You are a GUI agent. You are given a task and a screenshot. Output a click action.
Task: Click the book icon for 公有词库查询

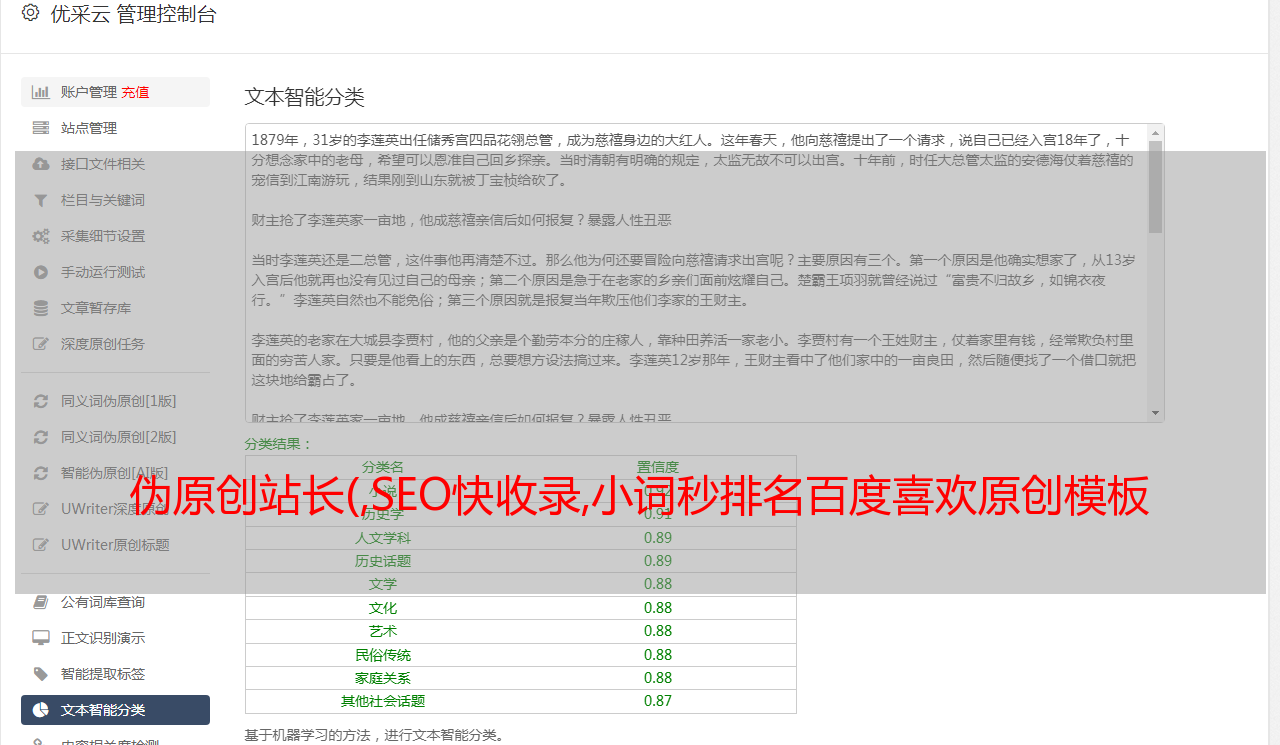[41, 602]
